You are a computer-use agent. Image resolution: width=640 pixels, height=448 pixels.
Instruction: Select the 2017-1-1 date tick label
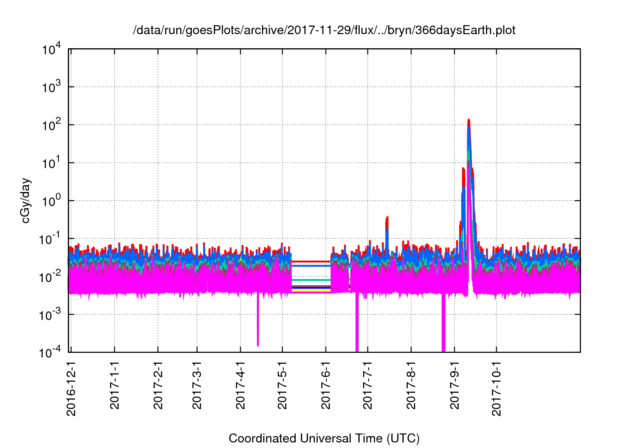click(x=115, y=384)
